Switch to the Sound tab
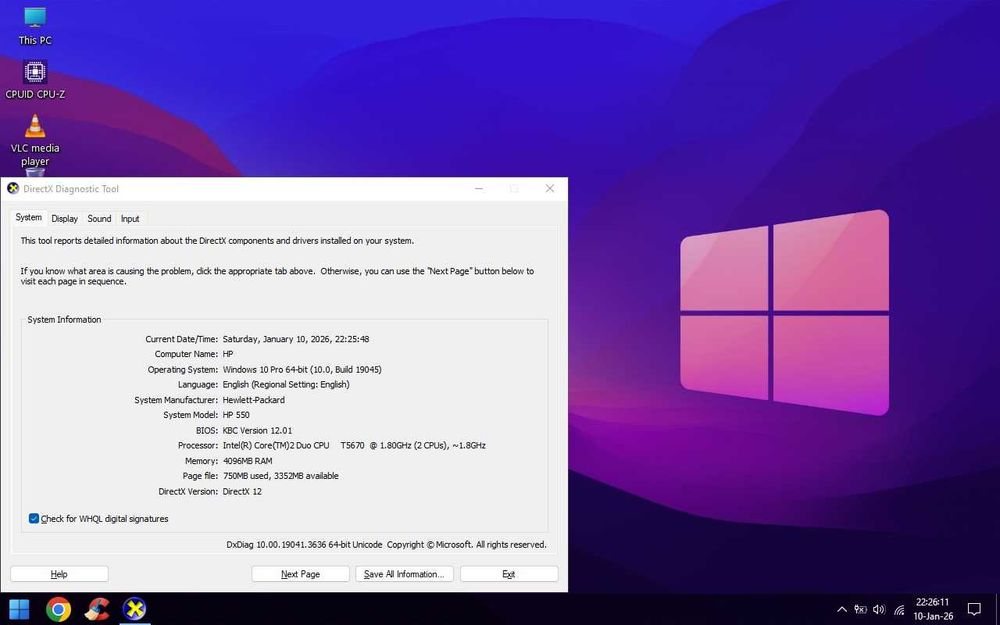Image resolution: width=1000 pixels, height=625 pixels. 99,218
